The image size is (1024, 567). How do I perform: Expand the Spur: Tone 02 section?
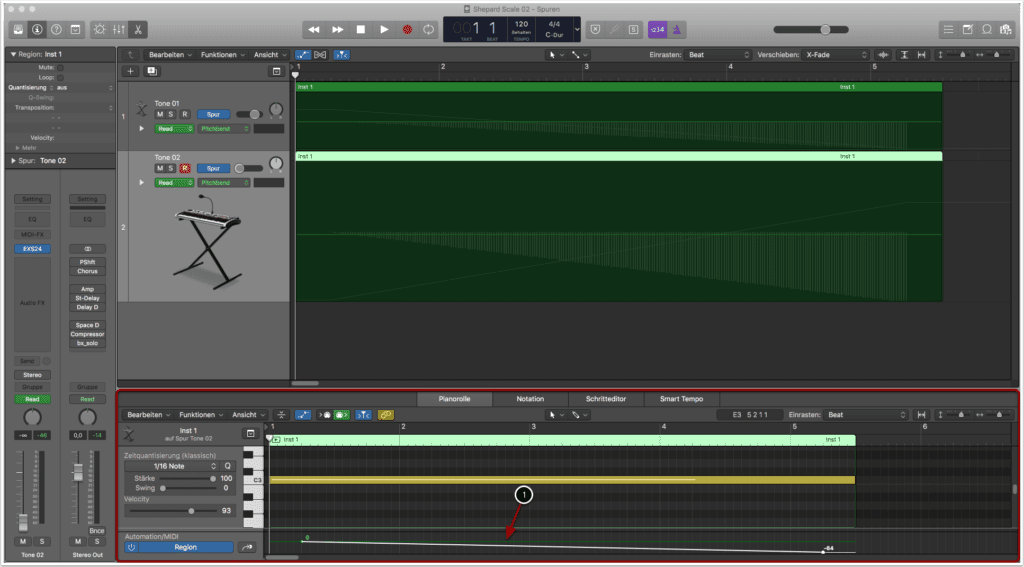(x=13, y=160)
